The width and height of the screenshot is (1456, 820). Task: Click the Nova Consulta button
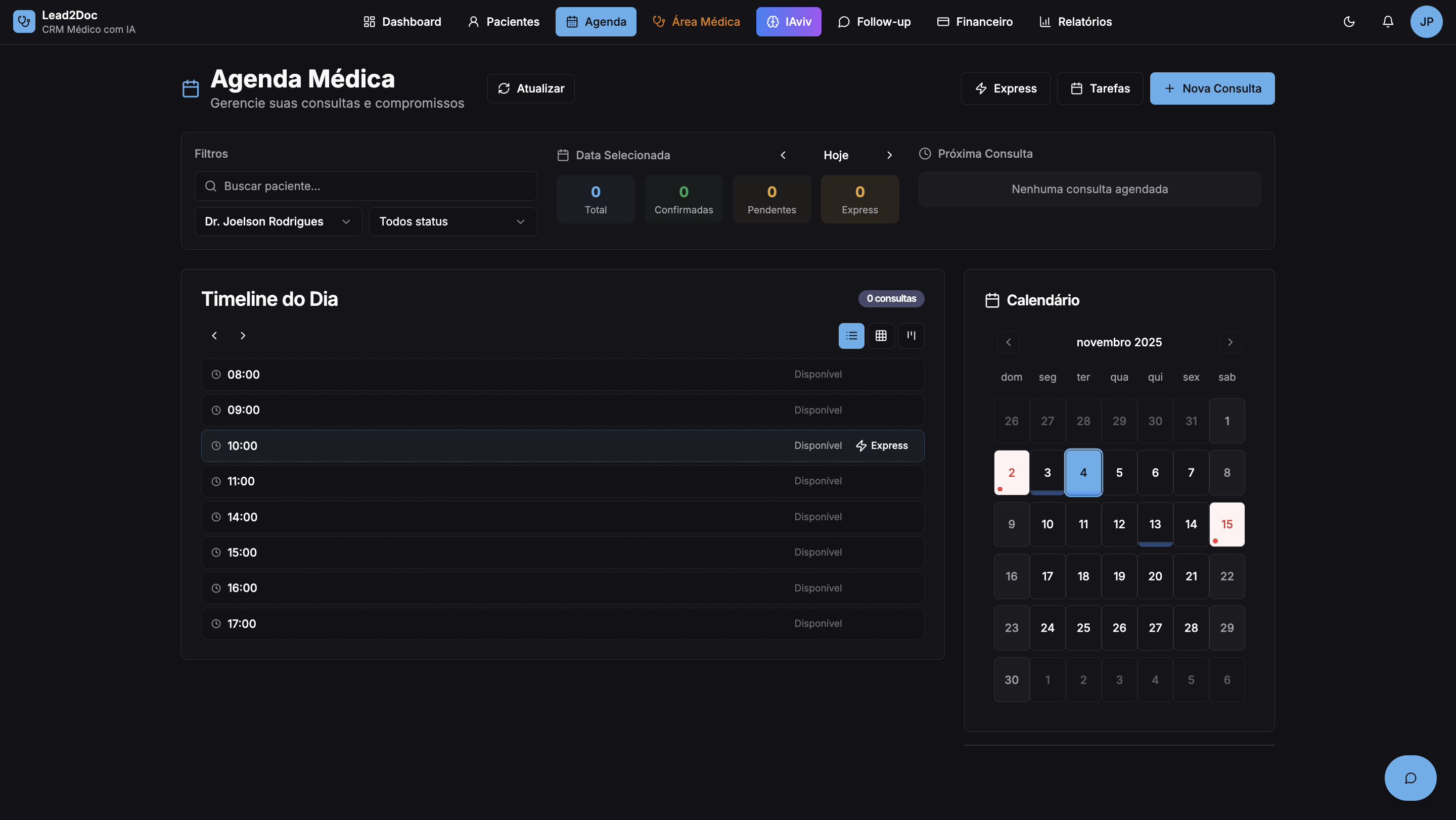tap(1212, 88)
